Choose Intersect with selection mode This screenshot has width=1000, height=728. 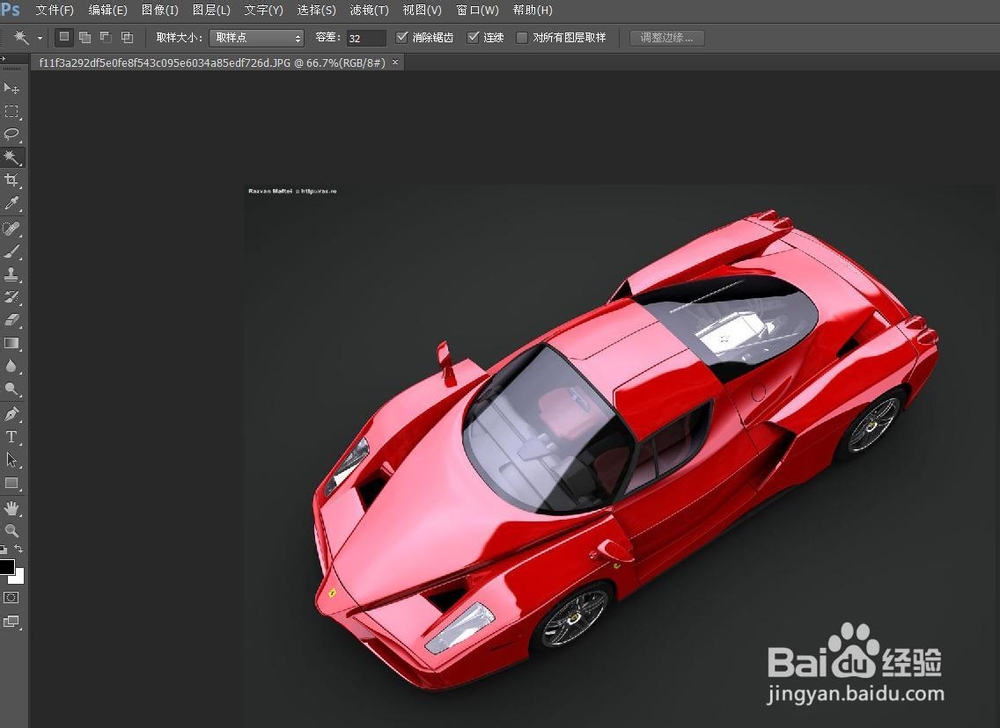pos(127,38)
